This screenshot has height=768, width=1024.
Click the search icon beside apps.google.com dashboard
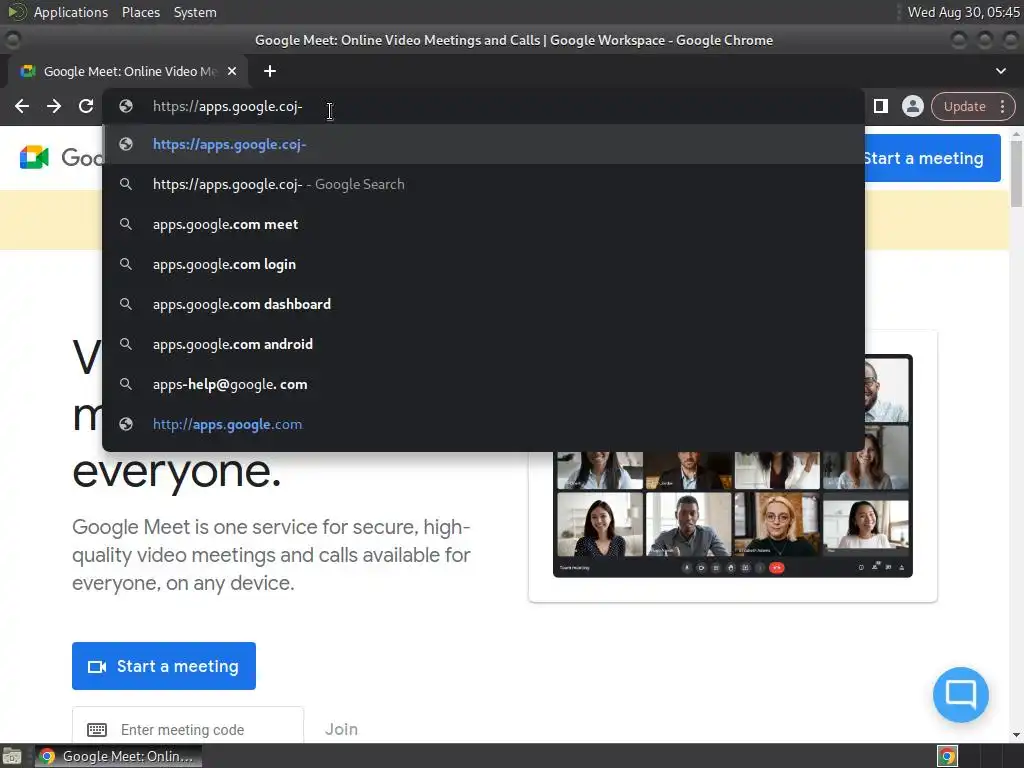click(x=126, y=304)
